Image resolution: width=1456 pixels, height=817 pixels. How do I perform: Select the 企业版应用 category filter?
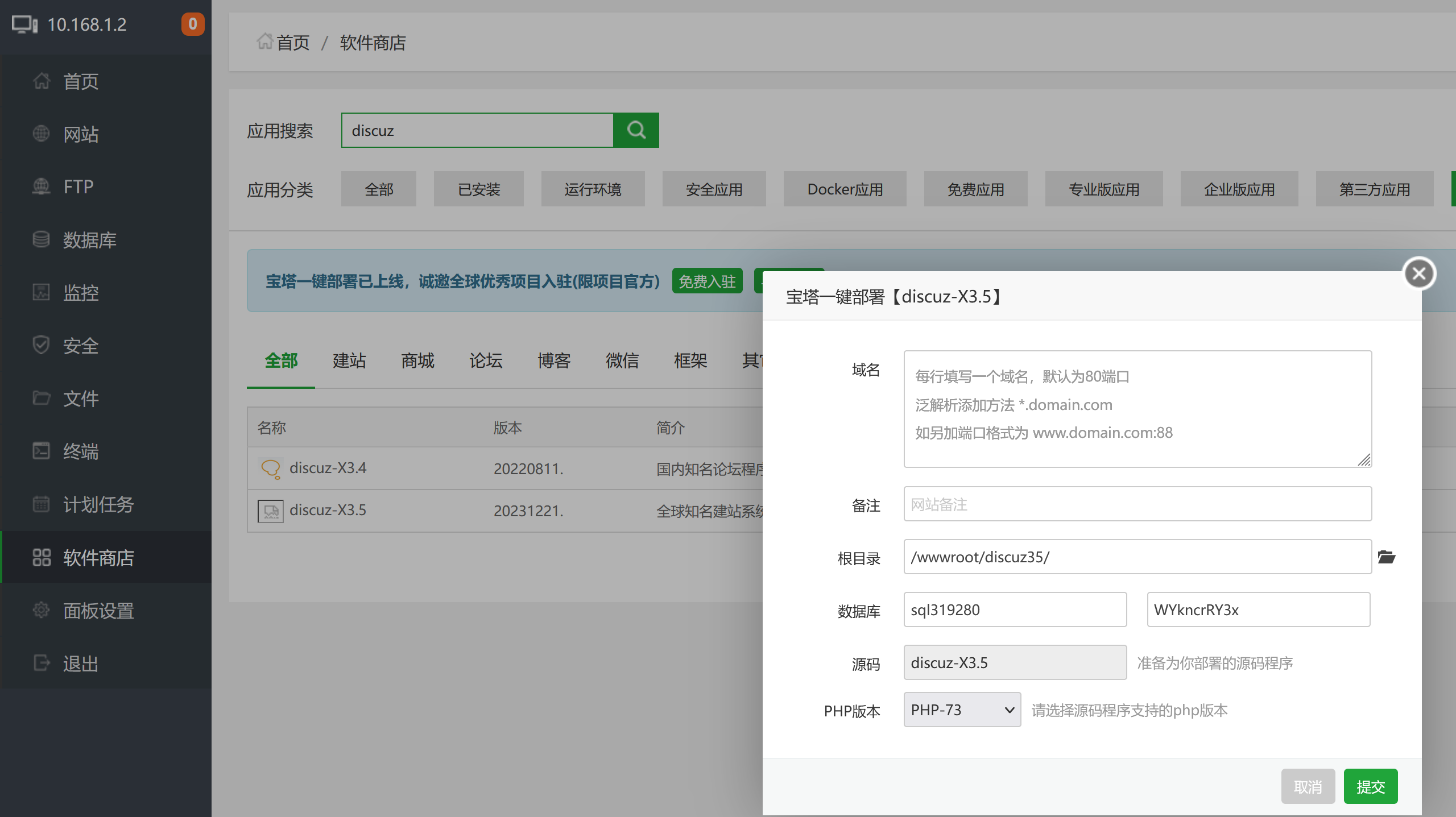1239,189
